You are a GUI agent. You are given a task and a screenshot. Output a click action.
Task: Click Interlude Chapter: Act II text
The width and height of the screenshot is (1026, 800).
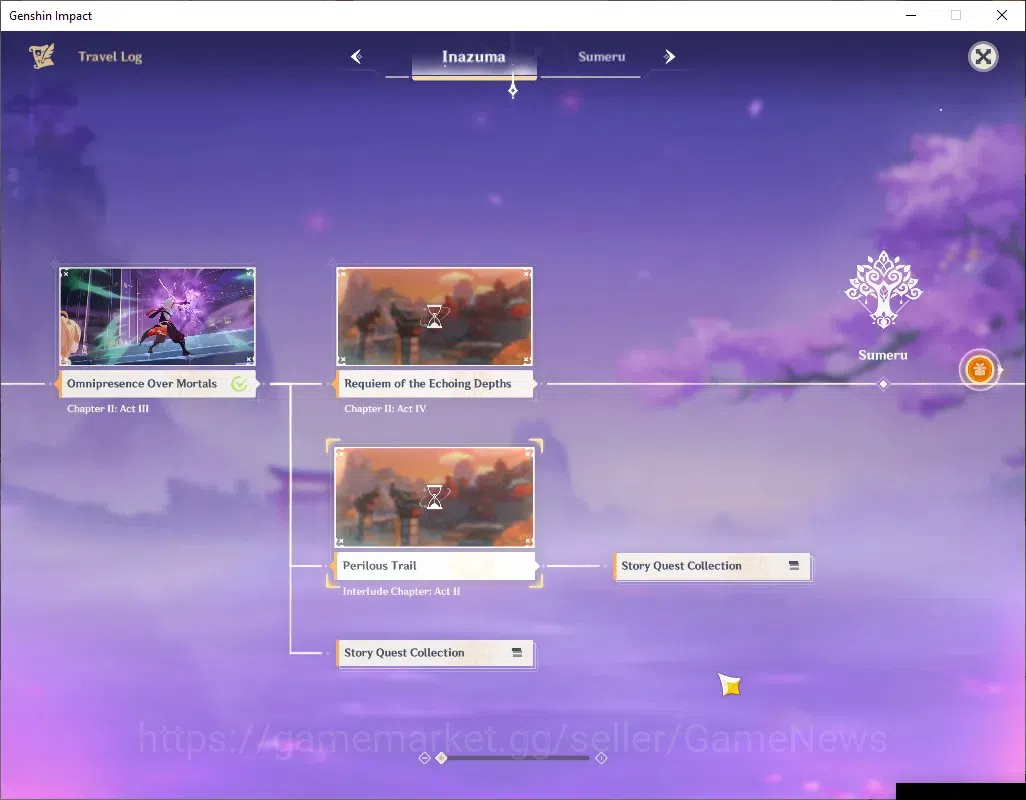coord(401,591)
